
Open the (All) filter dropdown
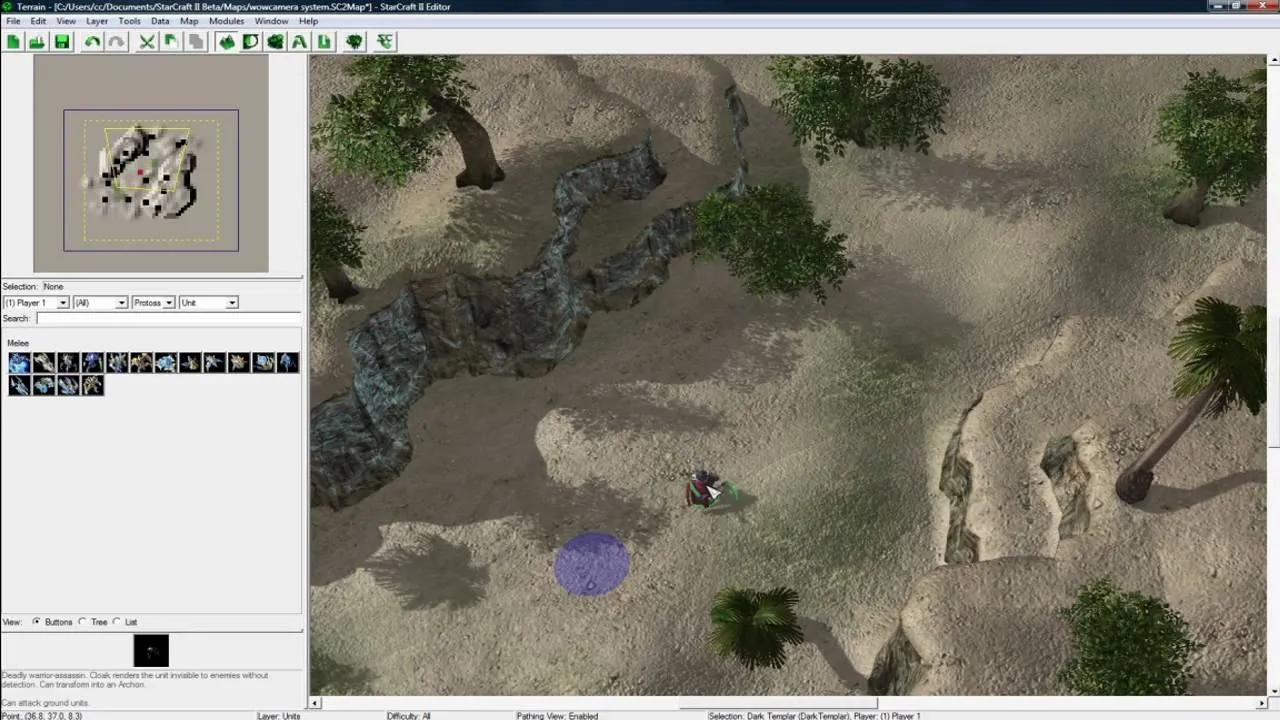[x=100, y=303]
